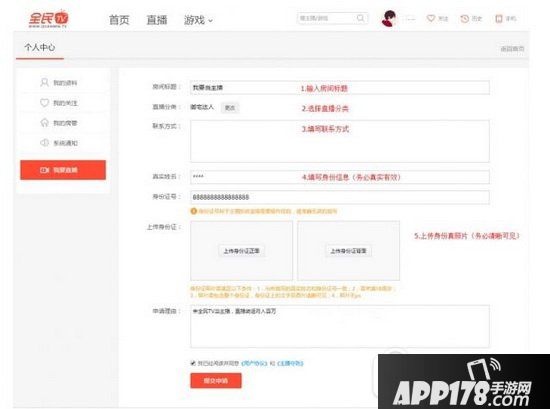Click the person icon for 我的资料
550x409 pixels.
(44, 82)
